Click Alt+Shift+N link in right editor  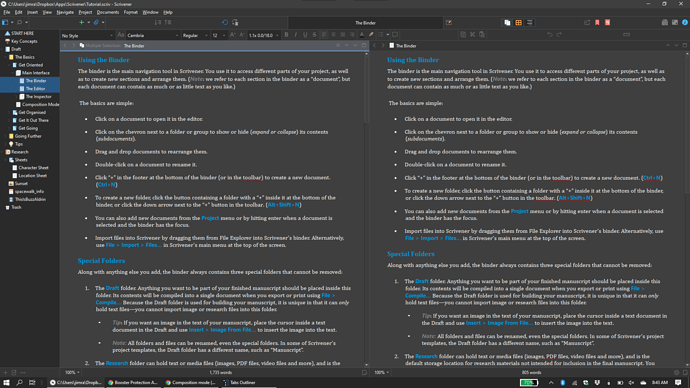pos(575,198)
